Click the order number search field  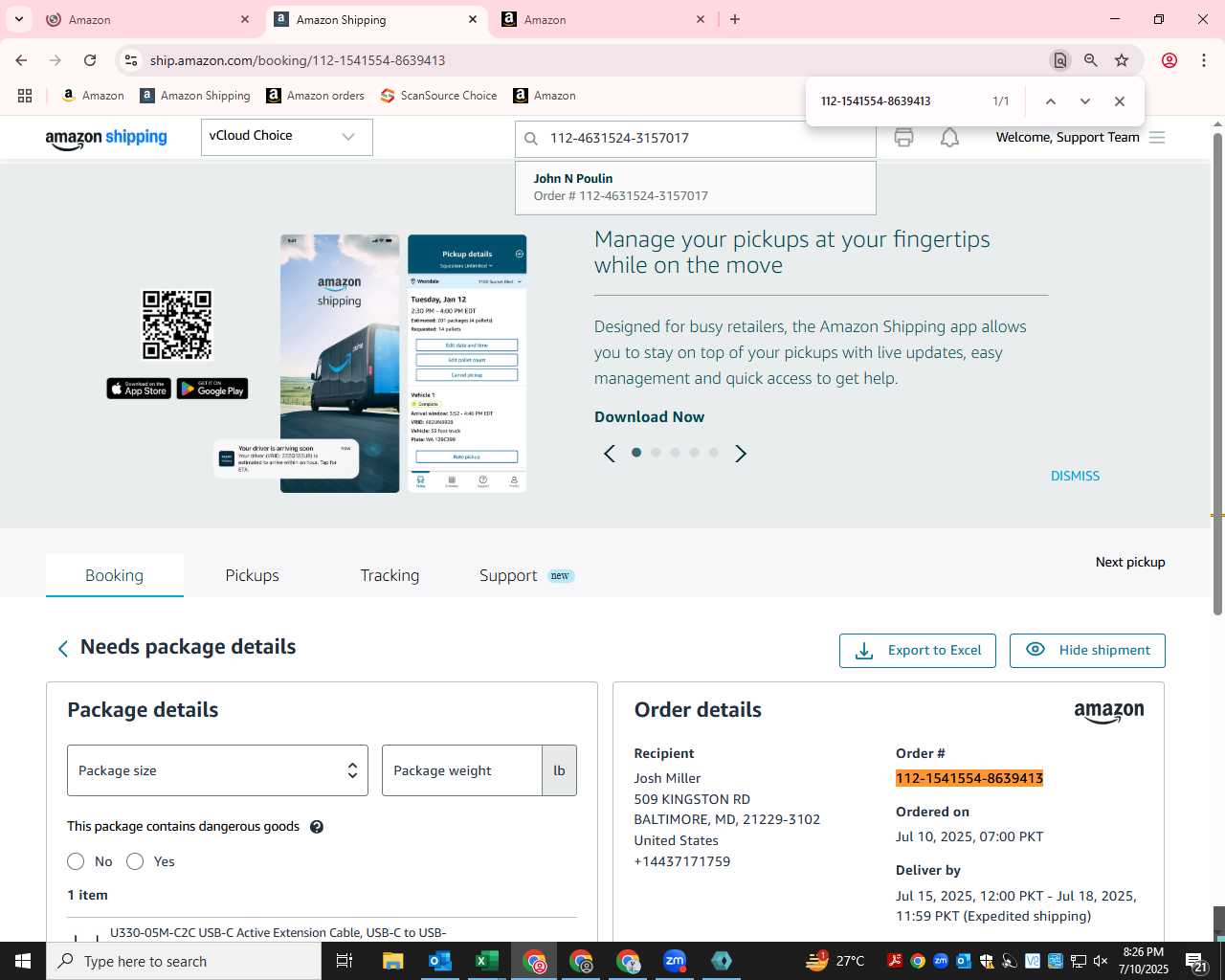(695, 138)
